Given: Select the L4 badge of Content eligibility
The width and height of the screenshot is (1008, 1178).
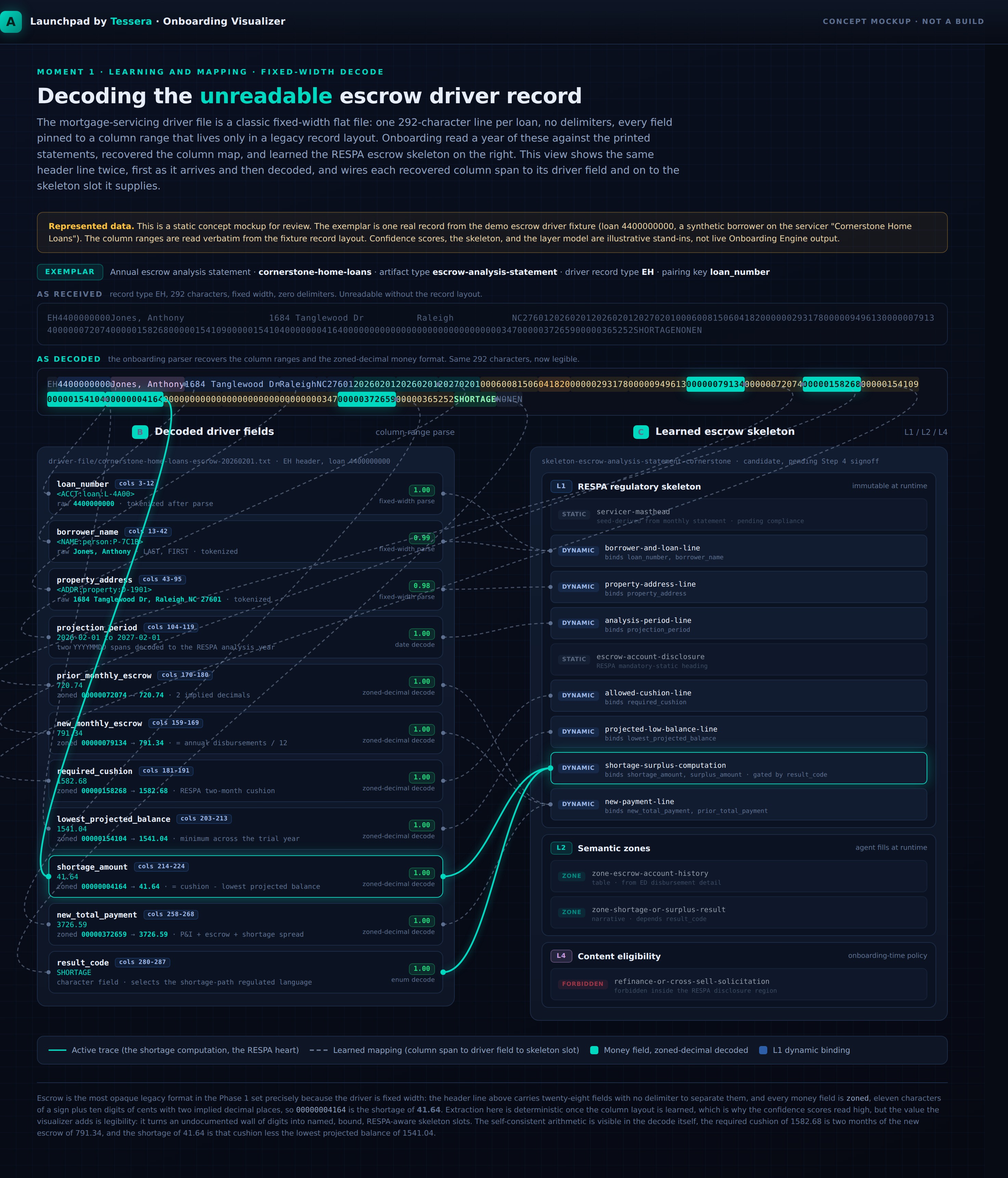Looking at the screenshot, I should pyautogui.click(x=560, y=956).
